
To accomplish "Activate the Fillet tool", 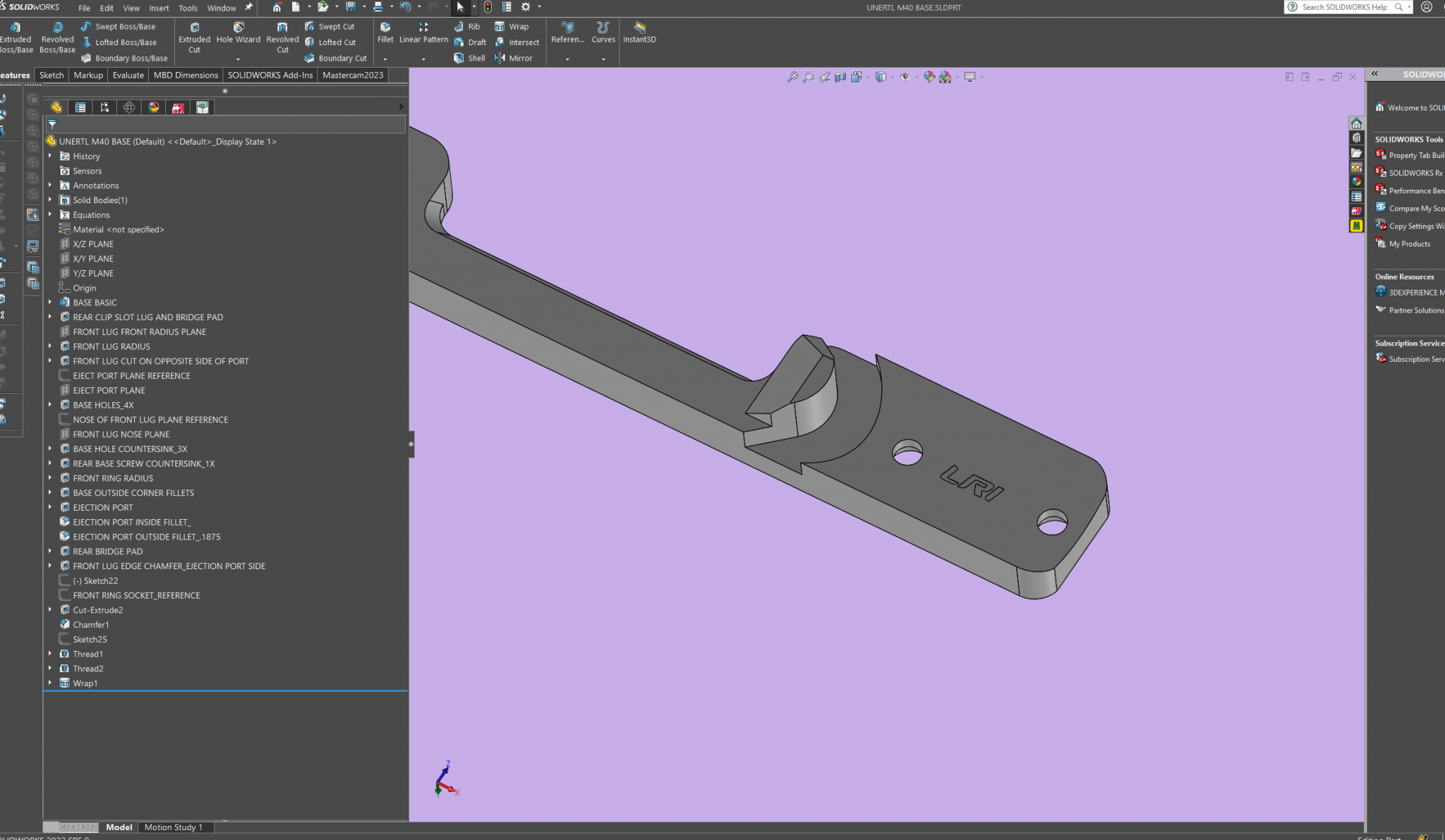I will pos(385,32).
